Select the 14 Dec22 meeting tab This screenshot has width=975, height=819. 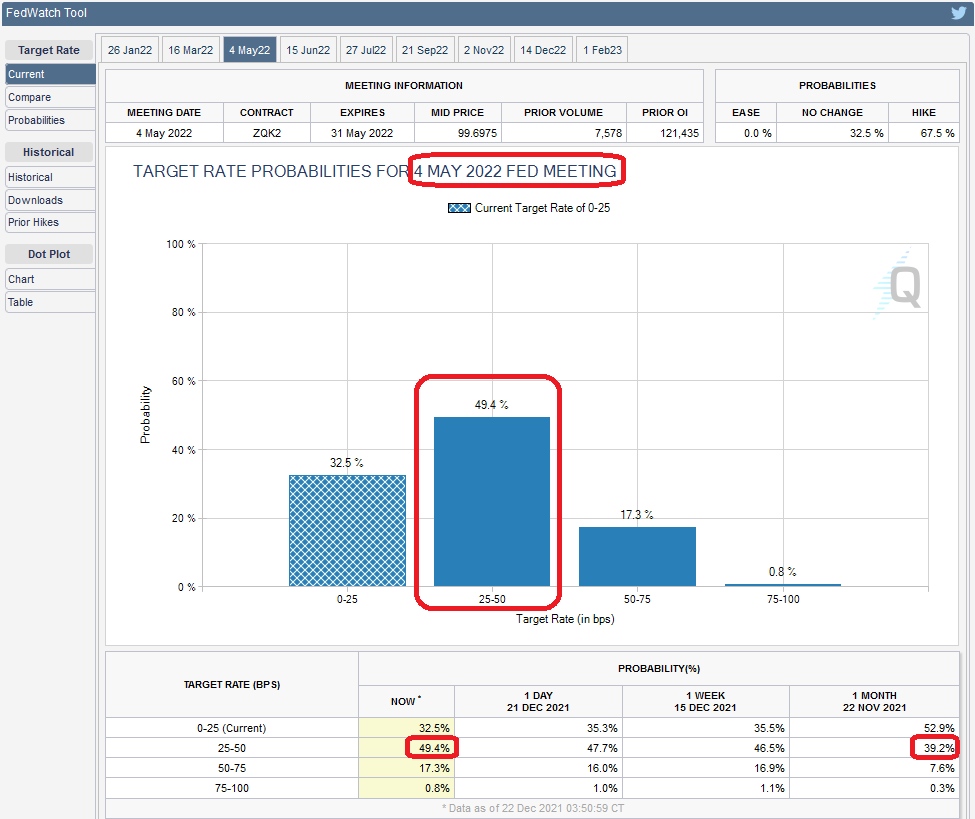coord(543,50)
